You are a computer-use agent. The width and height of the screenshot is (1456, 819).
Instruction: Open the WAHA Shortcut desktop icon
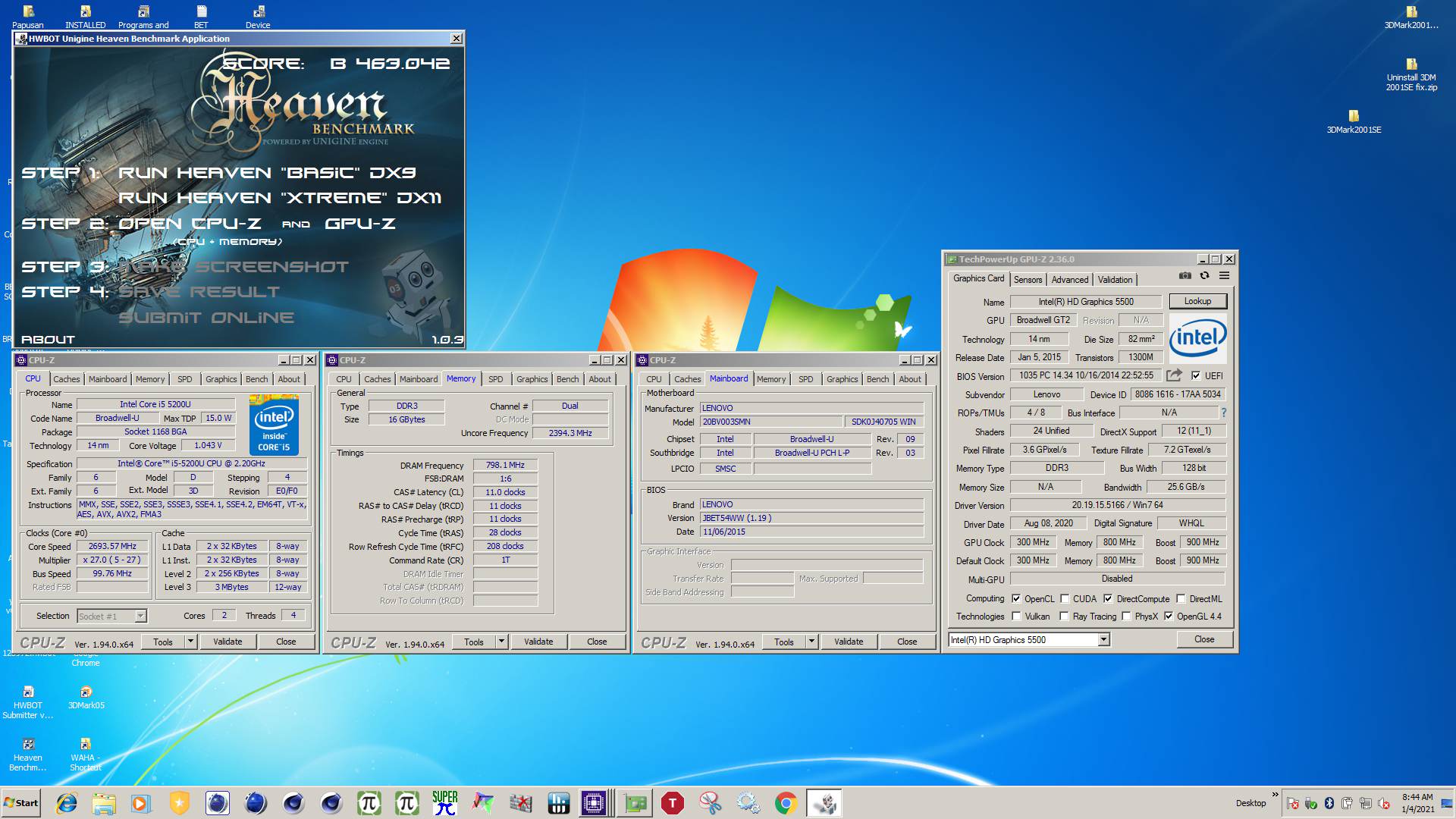pos(86,755)
